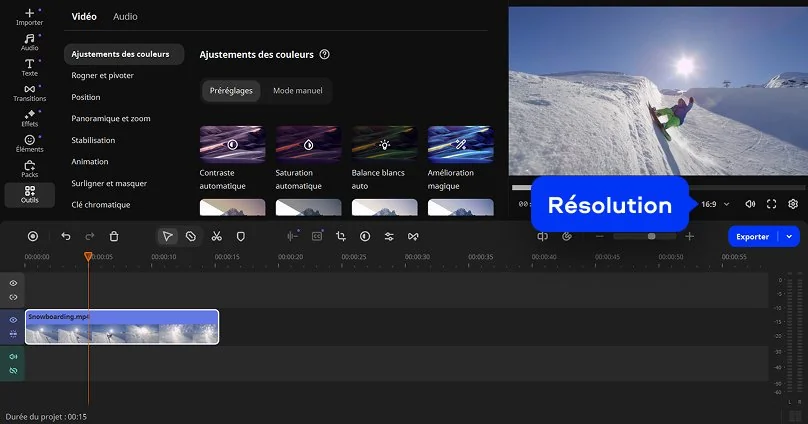Expand the Exporter dropdown arrow
This screenshot has height=424, width=808.
point(789,236)
